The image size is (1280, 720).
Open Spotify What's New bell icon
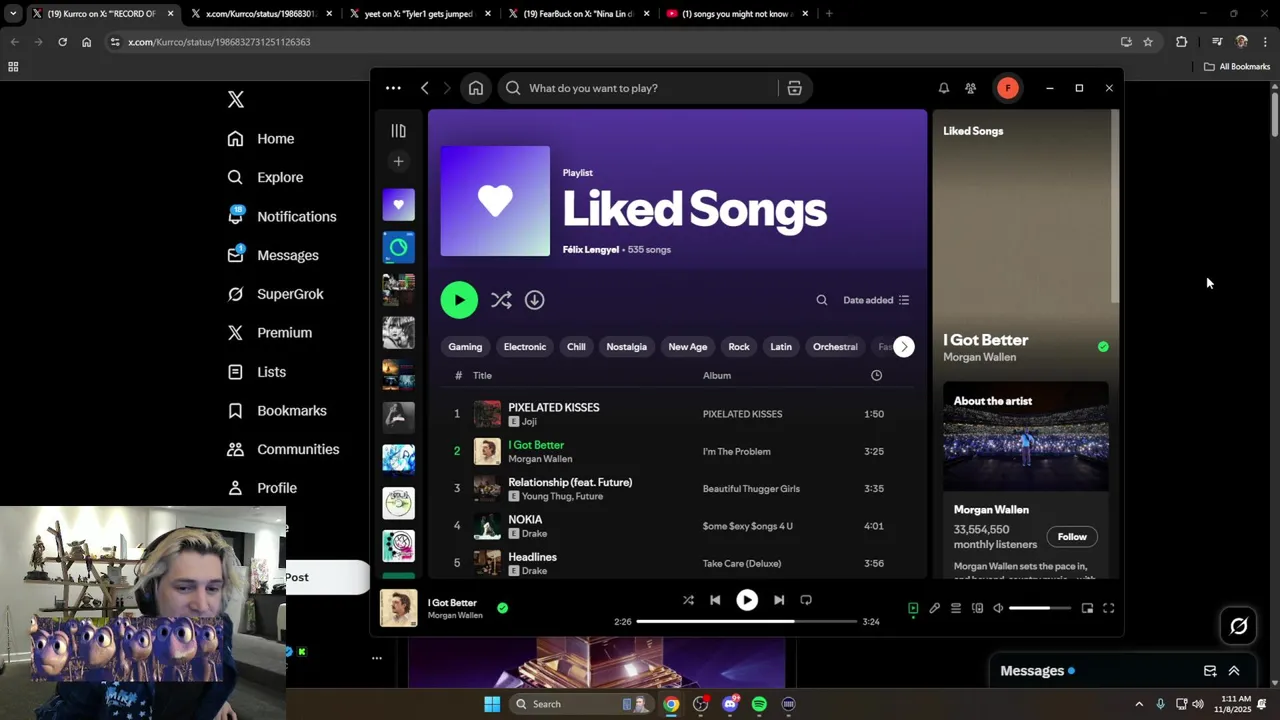pyautogui.click(x=943, y=88)
